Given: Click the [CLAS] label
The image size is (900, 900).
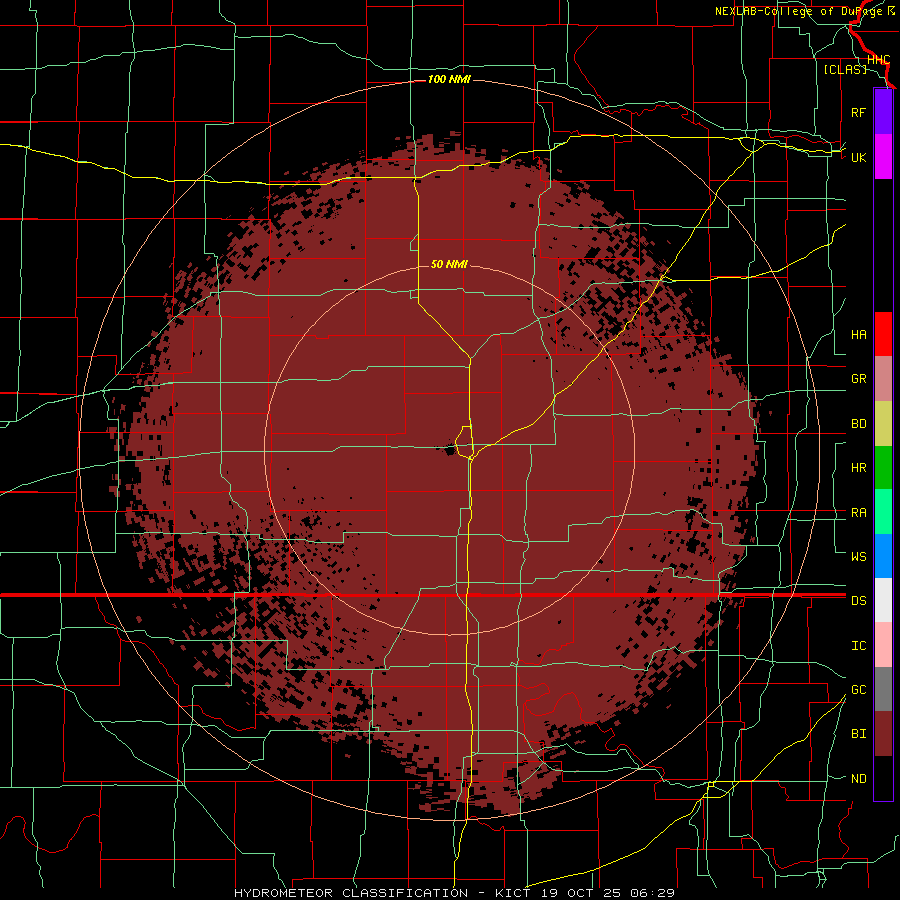Looking at the screenshot, I should point(845,69).
